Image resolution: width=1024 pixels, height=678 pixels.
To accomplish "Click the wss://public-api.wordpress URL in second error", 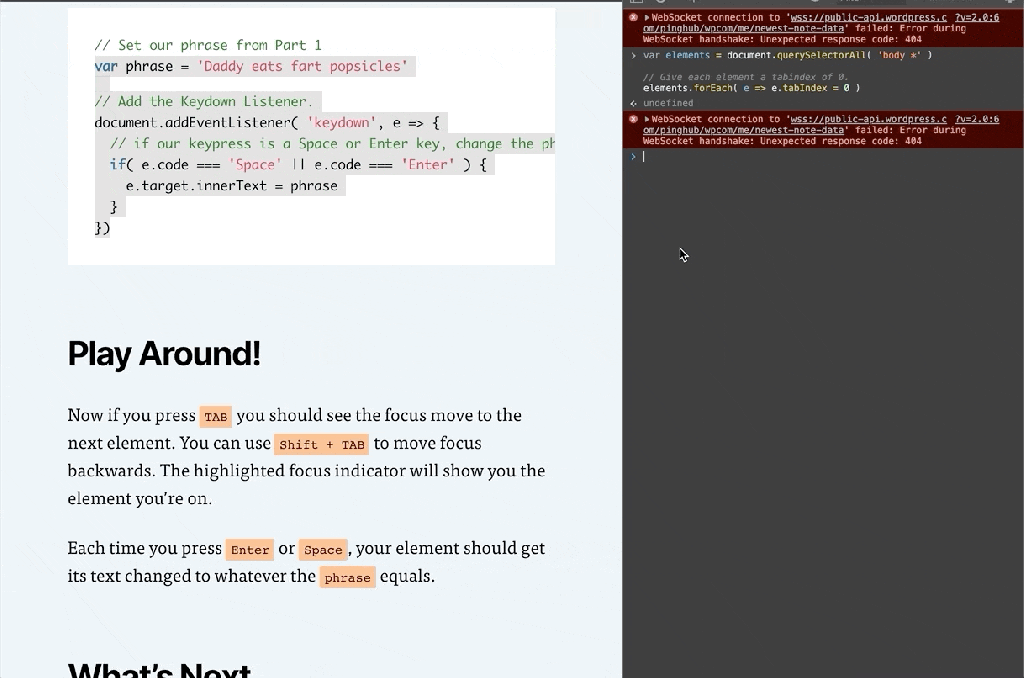I will 868,119.
